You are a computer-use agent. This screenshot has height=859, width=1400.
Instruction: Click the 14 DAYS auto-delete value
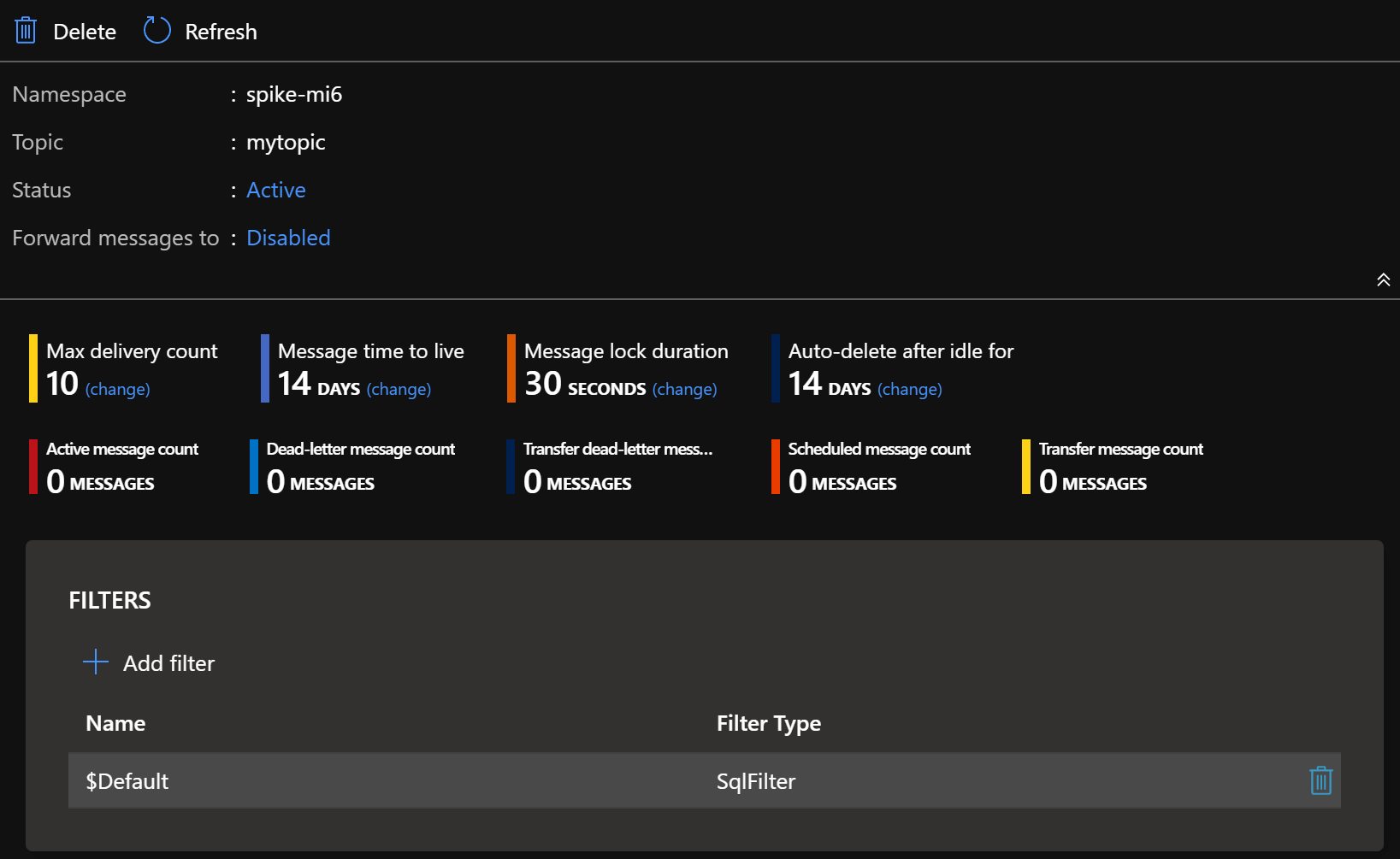830,385
